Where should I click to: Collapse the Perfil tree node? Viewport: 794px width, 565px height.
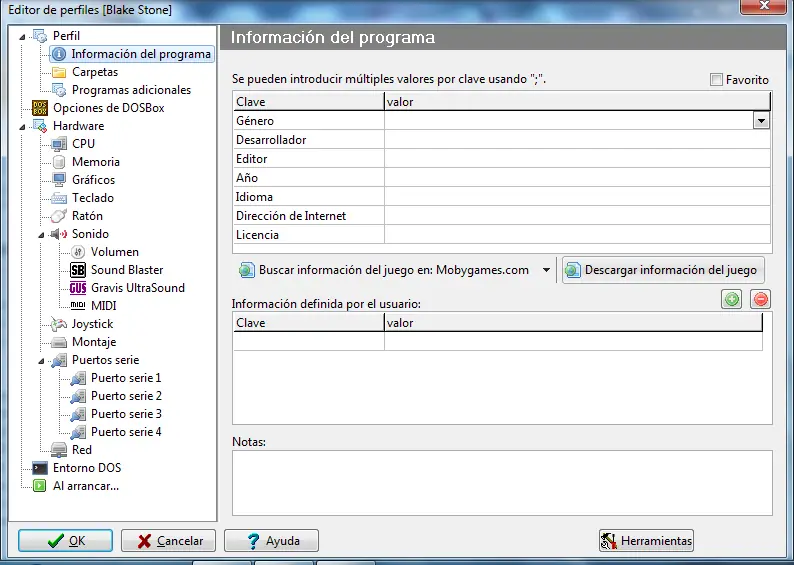[x=22, y=37]
